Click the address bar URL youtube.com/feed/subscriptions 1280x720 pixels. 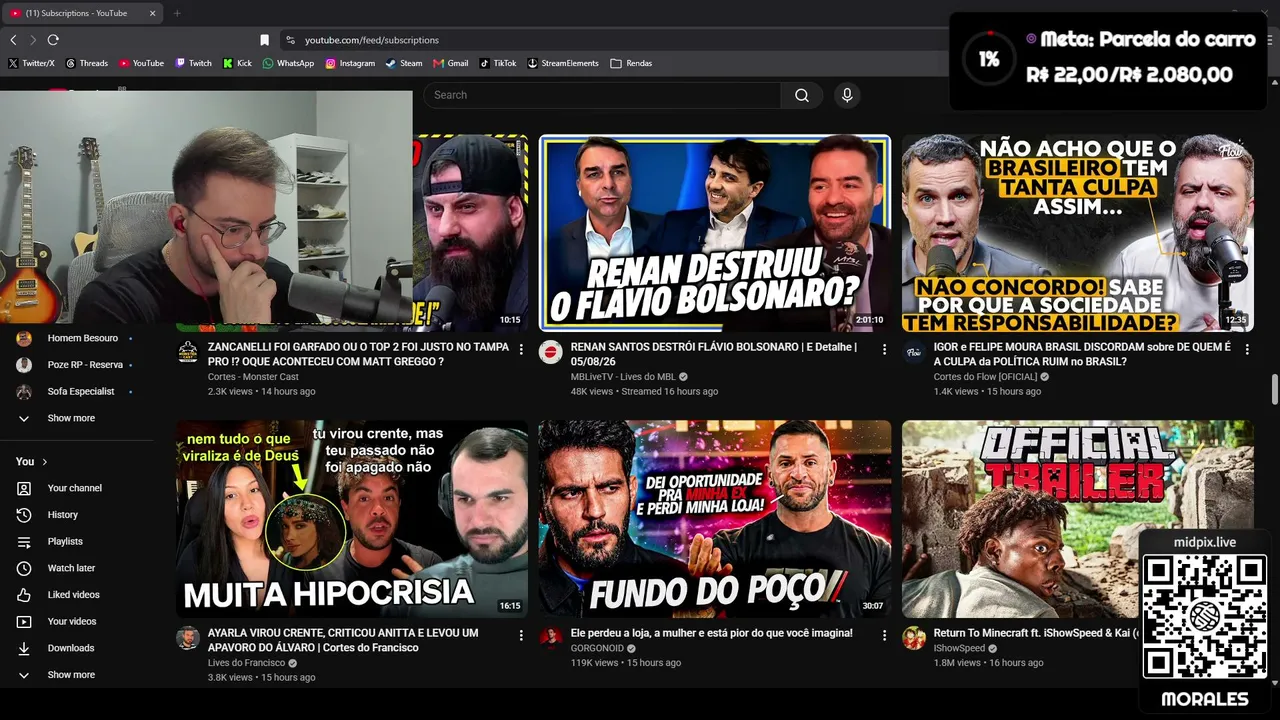point(372,40)
